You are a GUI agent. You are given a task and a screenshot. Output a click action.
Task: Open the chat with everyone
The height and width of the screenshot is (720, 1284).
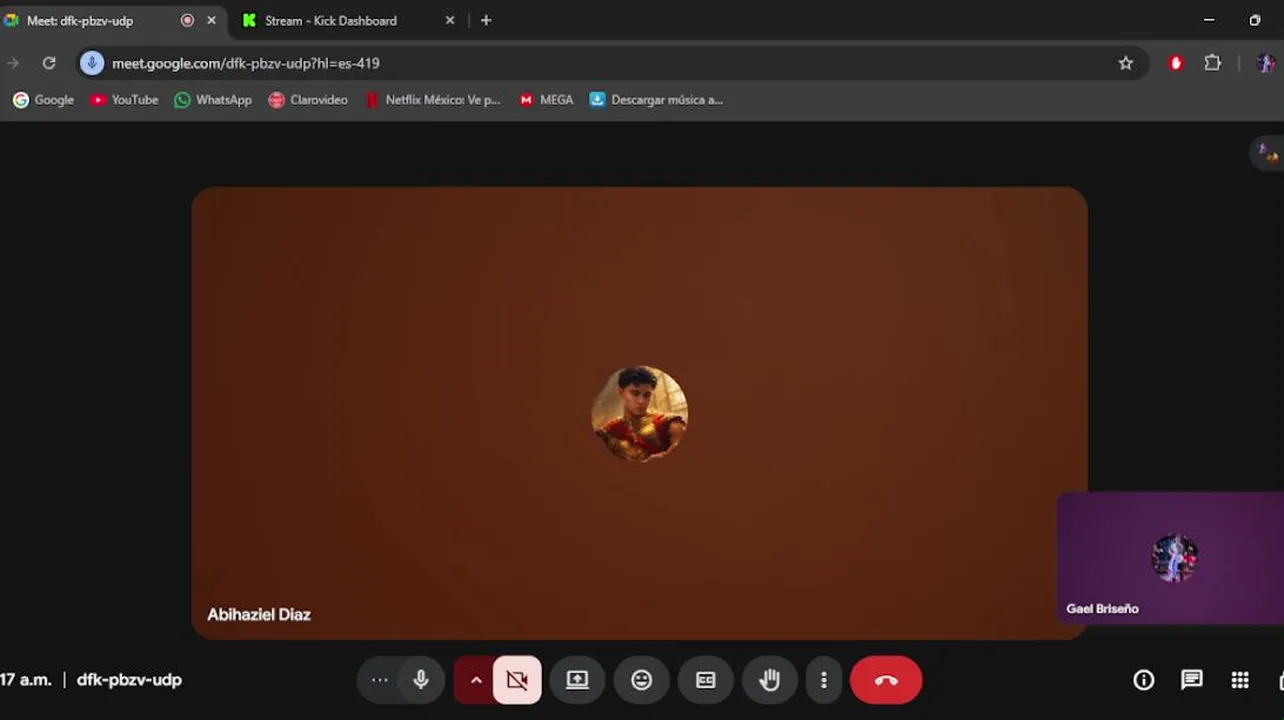pyautogui.click(x=1192, y=680)
